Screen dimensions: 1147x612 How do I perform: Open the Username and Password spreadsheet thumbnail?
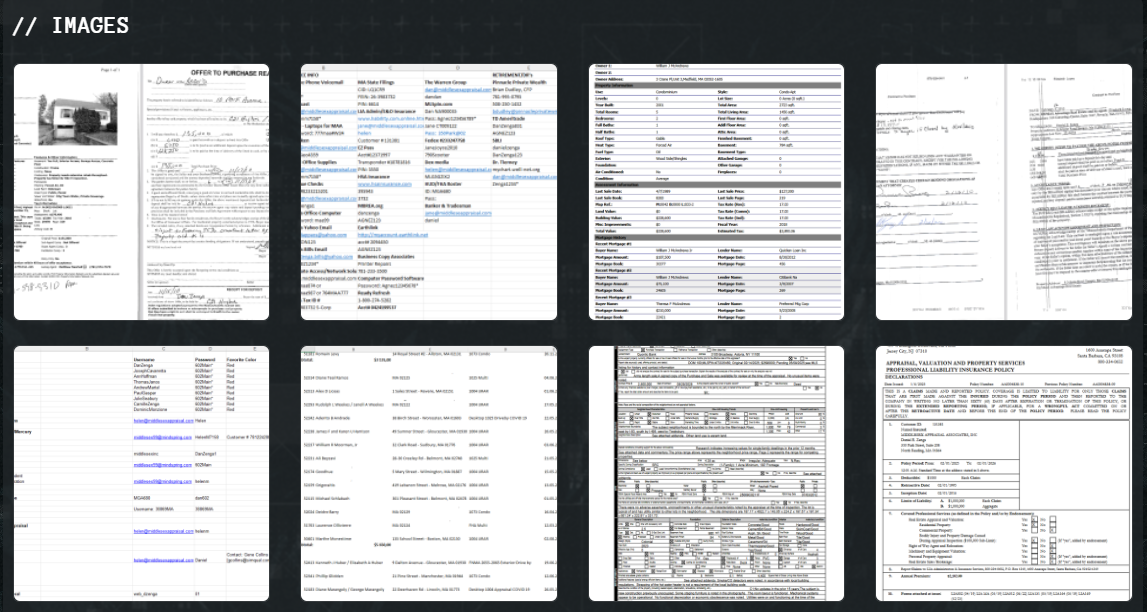click(141, 474)
